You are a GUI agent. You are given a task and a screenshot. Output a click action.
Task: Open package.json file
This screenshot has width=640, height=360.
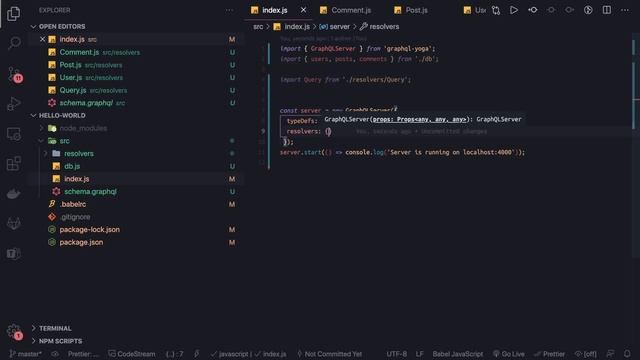pos(81,242)
